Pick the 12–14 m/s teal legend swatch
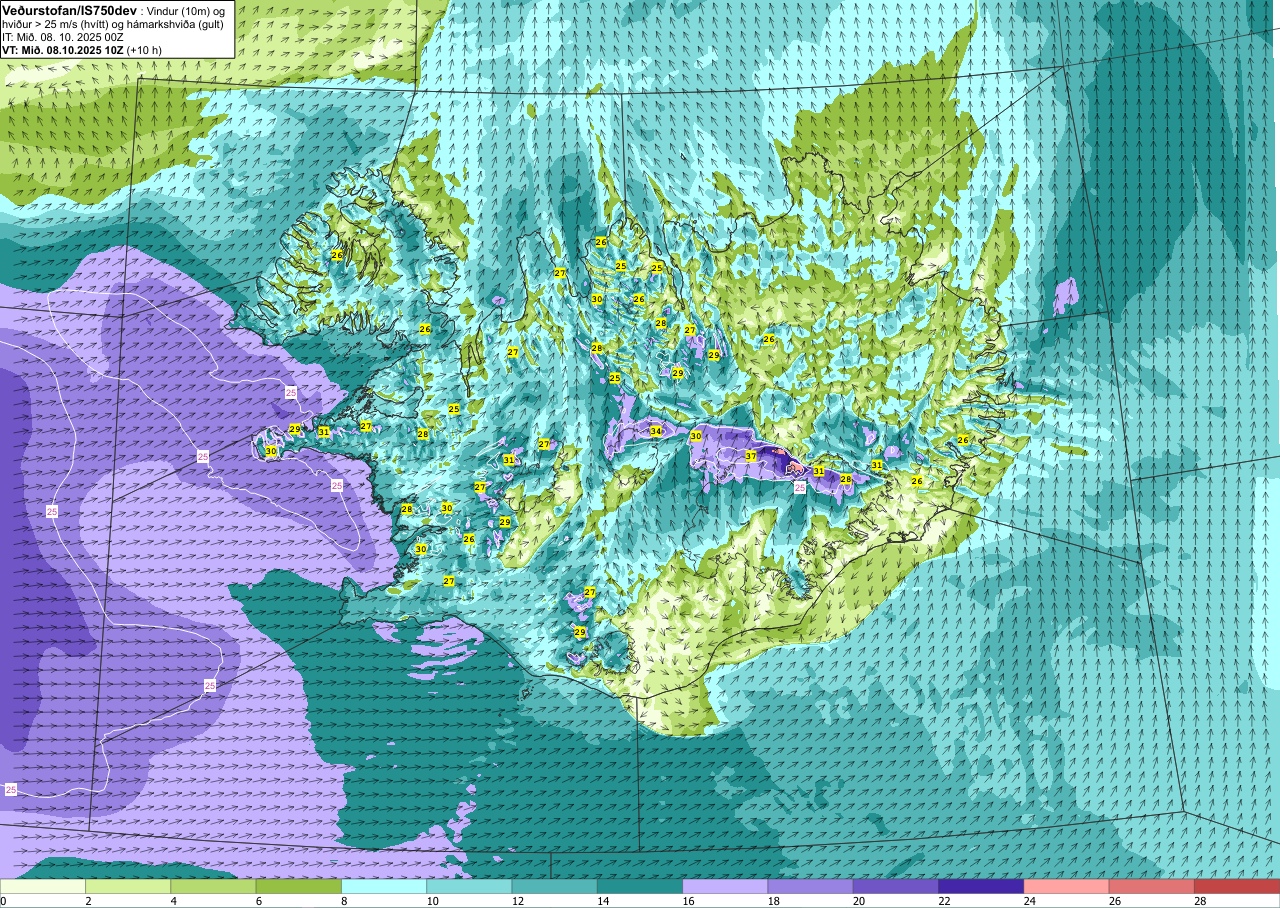Image resolution: width=1280 pixels, height=908 pixels. coord(554,886)
